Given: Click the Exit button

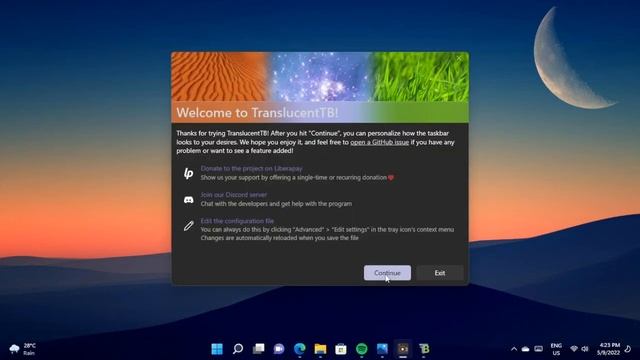Looking at the screenshot, I should click(x=440, y=273).
